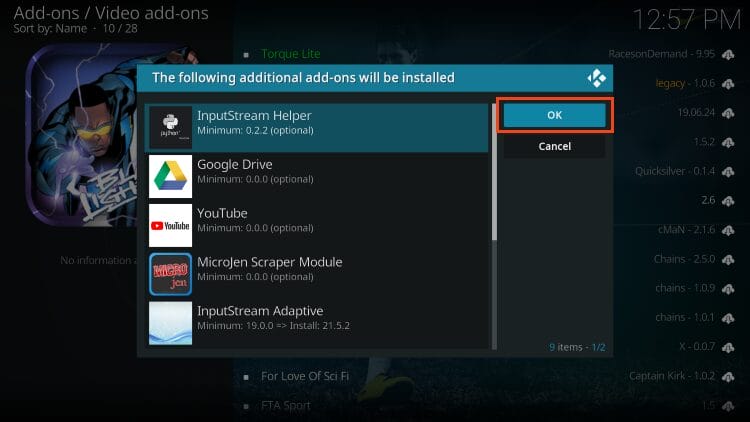The height and width of the screenshot is (422, 750).
Task: Click the cloud icon beside chains 1.0.1
Action: point(728,318)
